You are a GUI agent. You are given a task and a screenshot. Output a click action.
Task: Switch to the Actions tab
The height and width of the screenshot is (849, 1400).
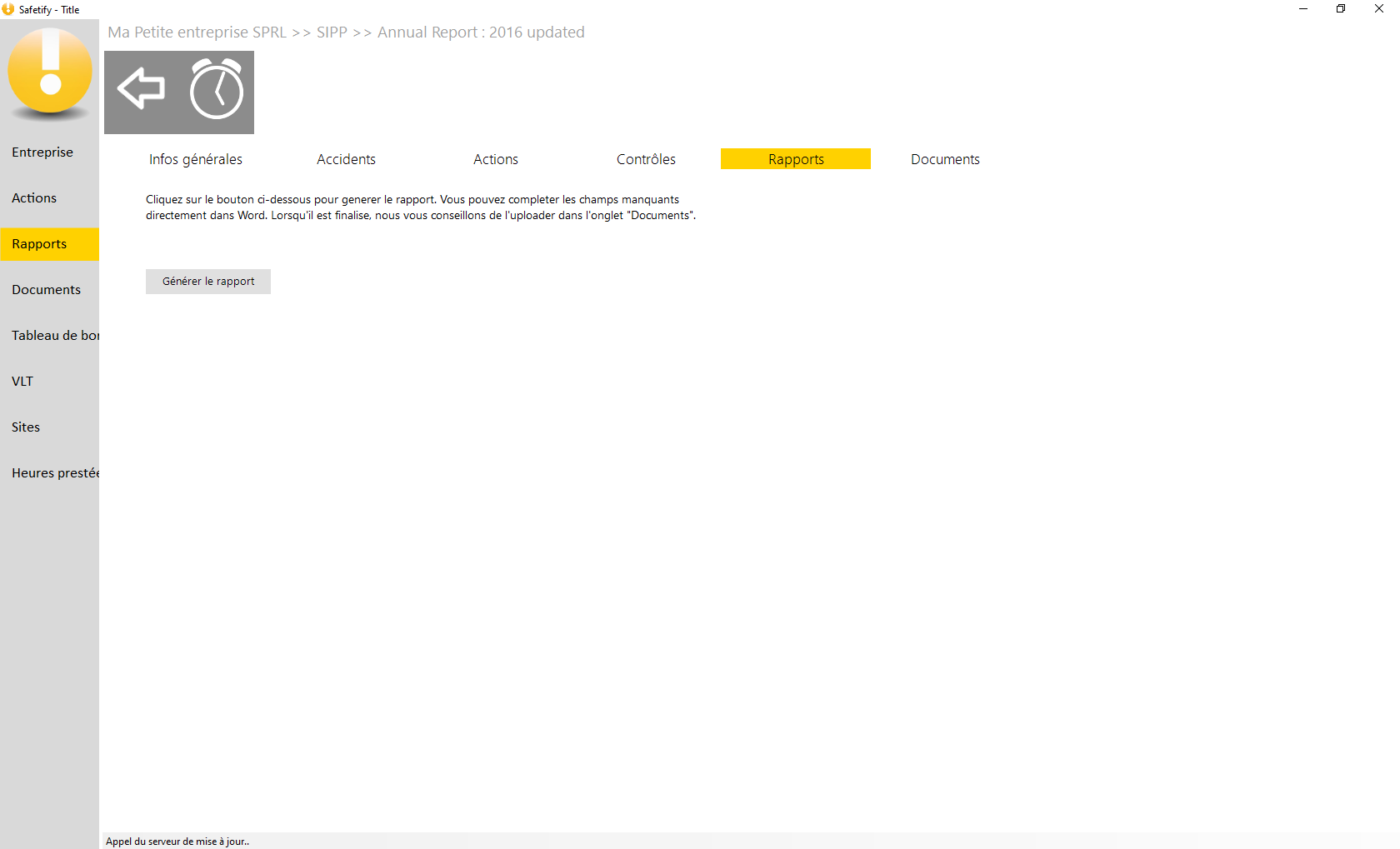[x=496, y=159]
